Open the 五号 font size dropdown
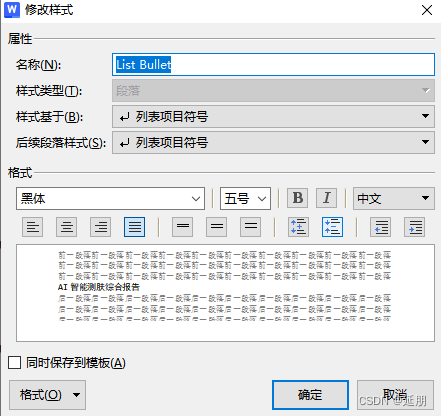Image resolution: width=441 pixels, height=416 pixels. 245,198
